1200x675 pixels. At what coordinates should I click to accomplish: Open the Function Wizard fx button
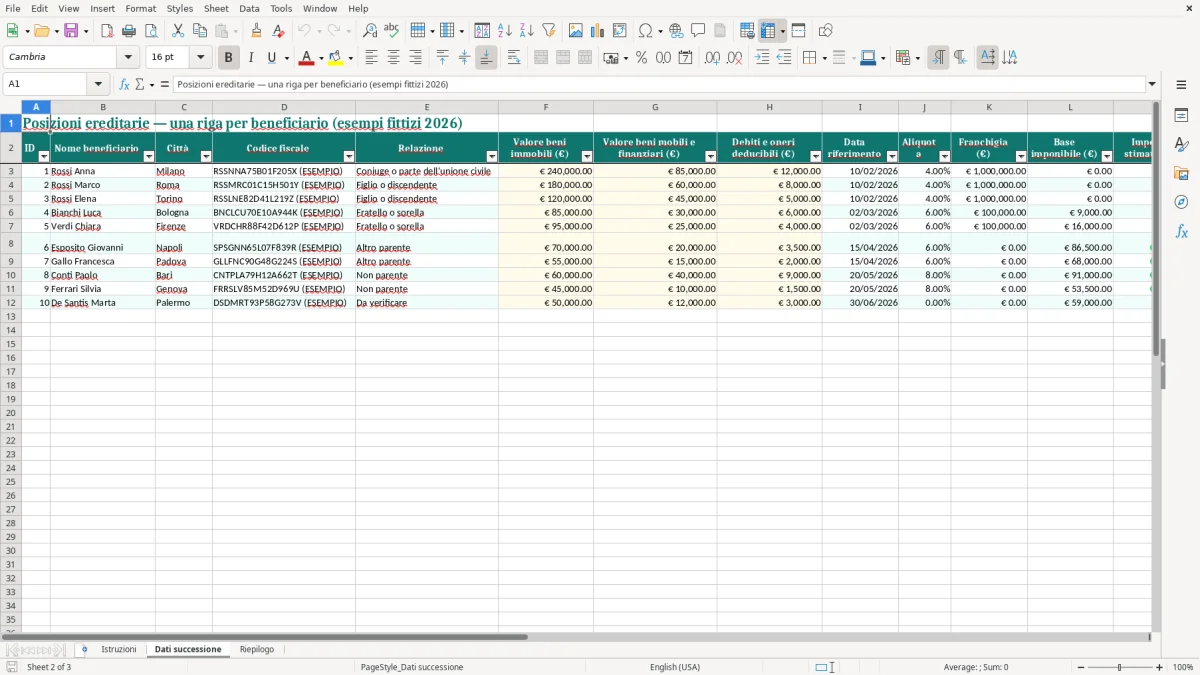[124, 84]
